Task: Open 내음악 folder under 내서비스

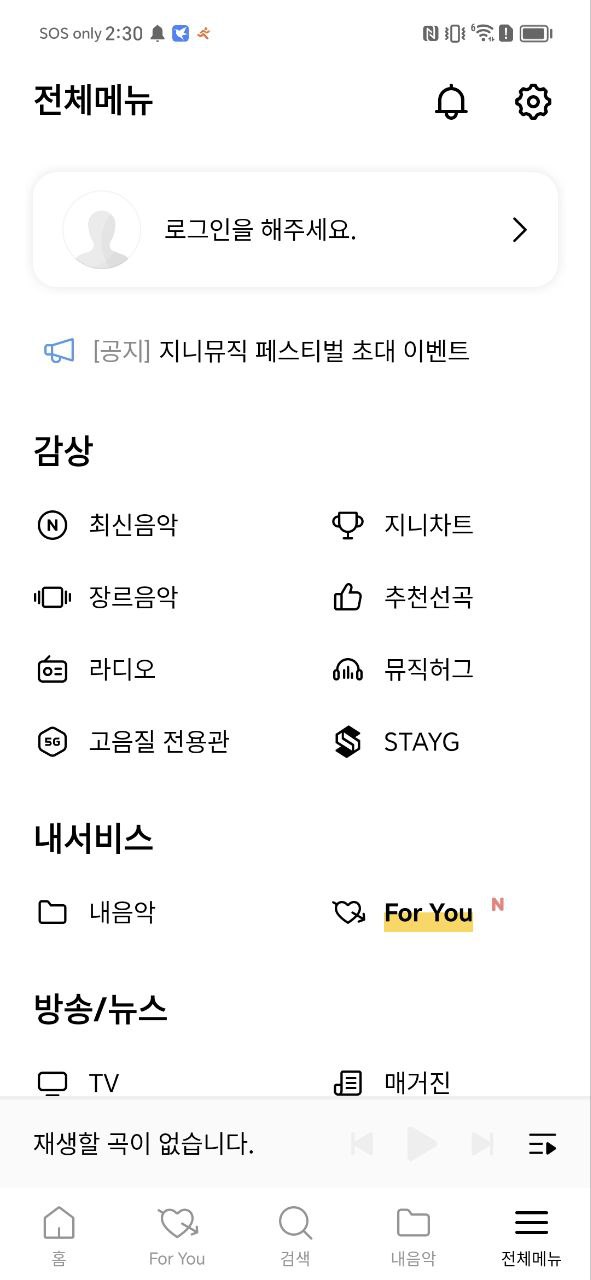Action: pyautogui.click(x=95, y=912)
